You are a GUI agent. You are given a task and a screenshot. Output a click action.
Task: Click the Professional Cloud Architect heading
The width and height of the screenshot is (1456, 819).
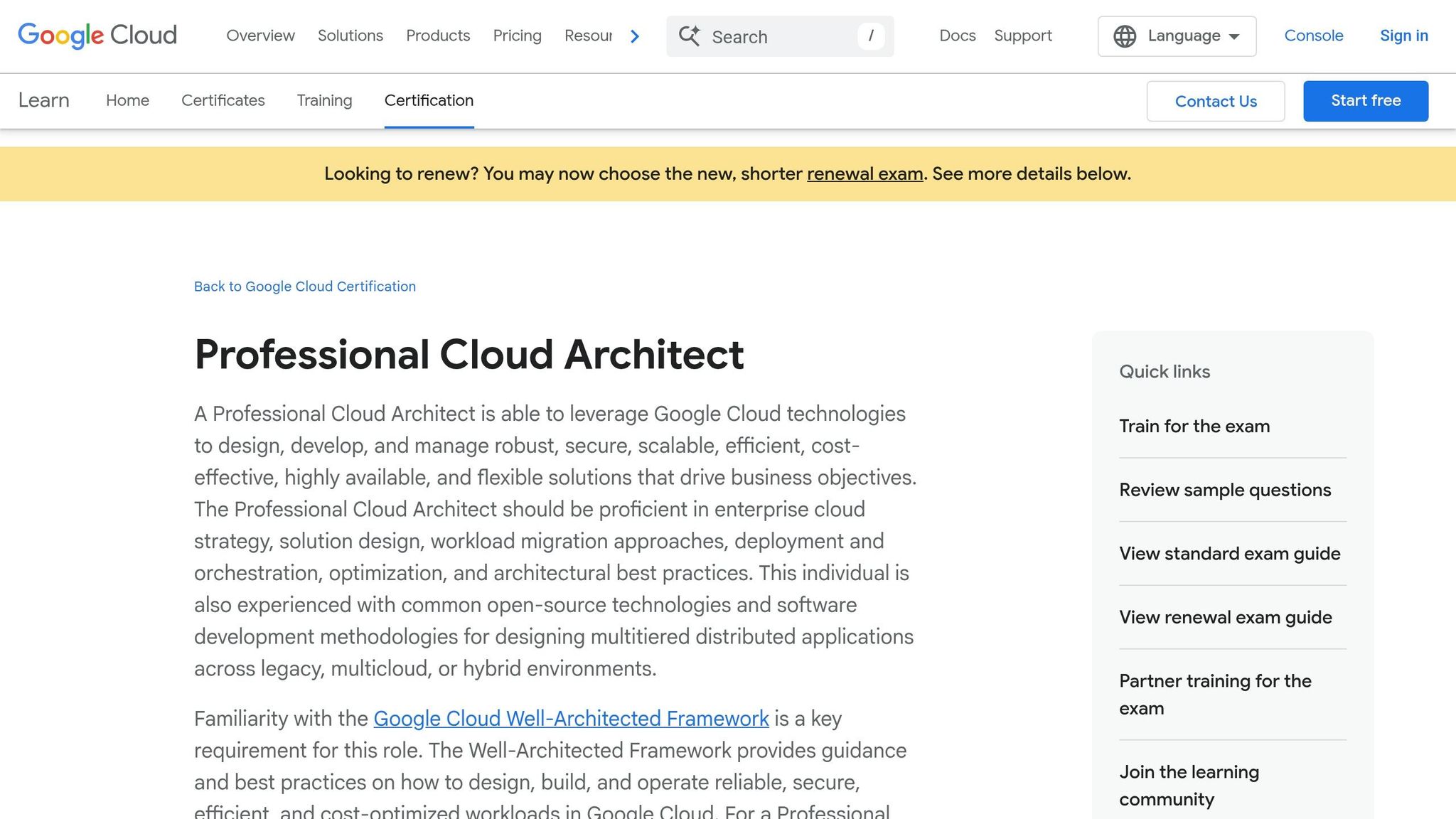pyautogui.click(x=469, y=354)
